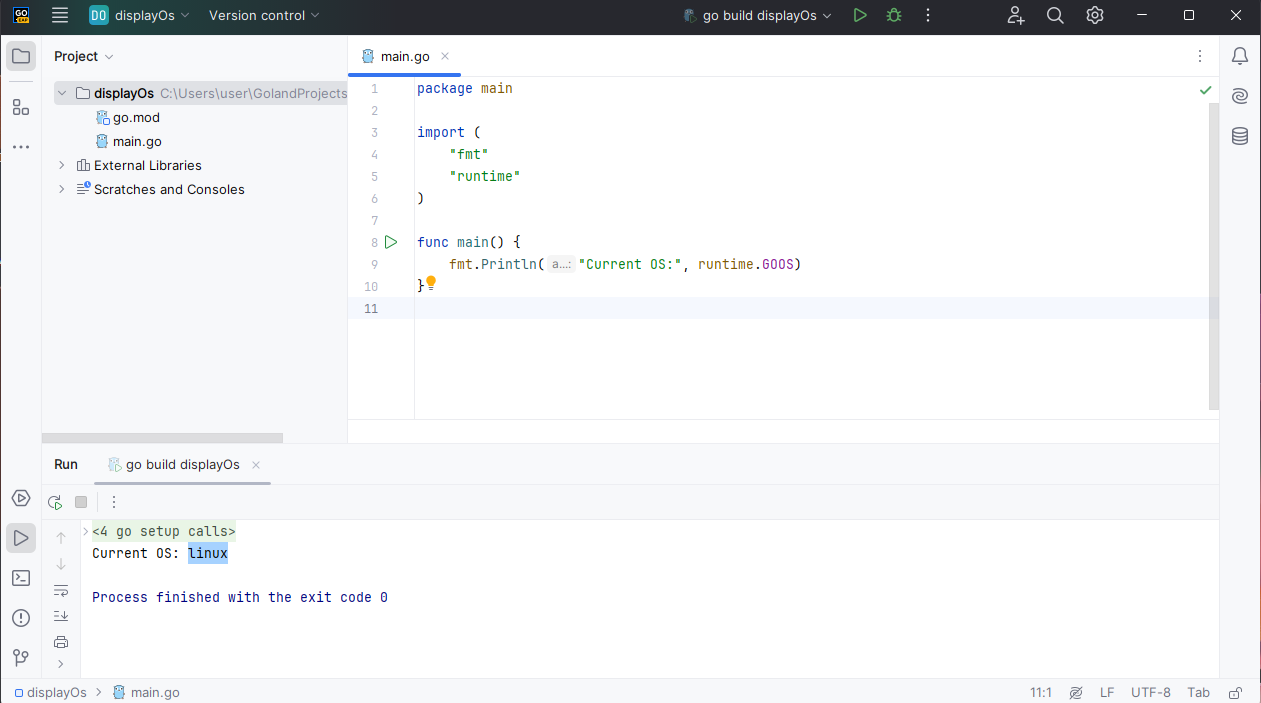Screen dimensions: 1261x703
Task: Open the Problems tool window
Action: 20,617
